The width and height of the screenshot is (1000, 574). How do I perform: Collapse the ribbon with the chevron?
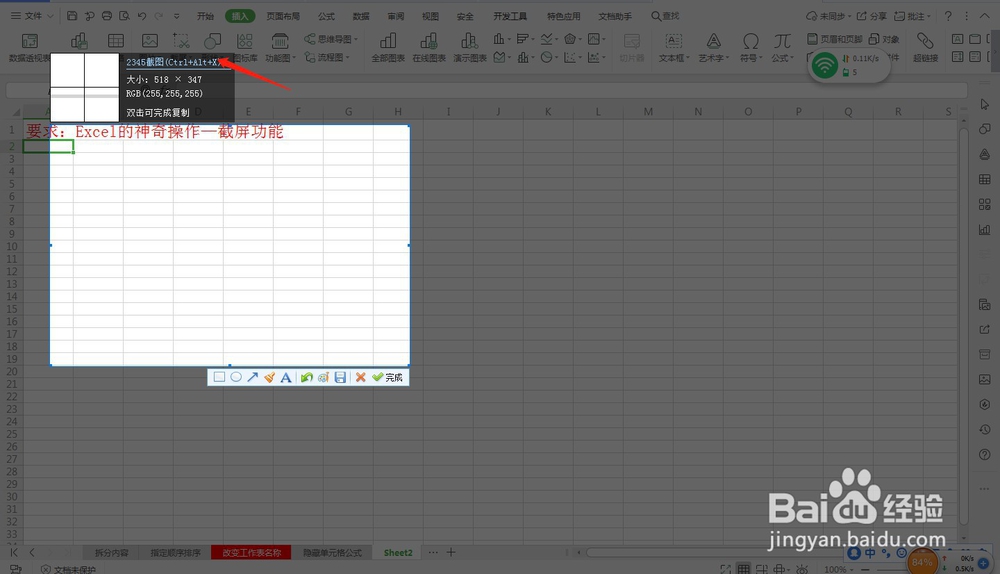pyautogui.click(x=985, y=16)
